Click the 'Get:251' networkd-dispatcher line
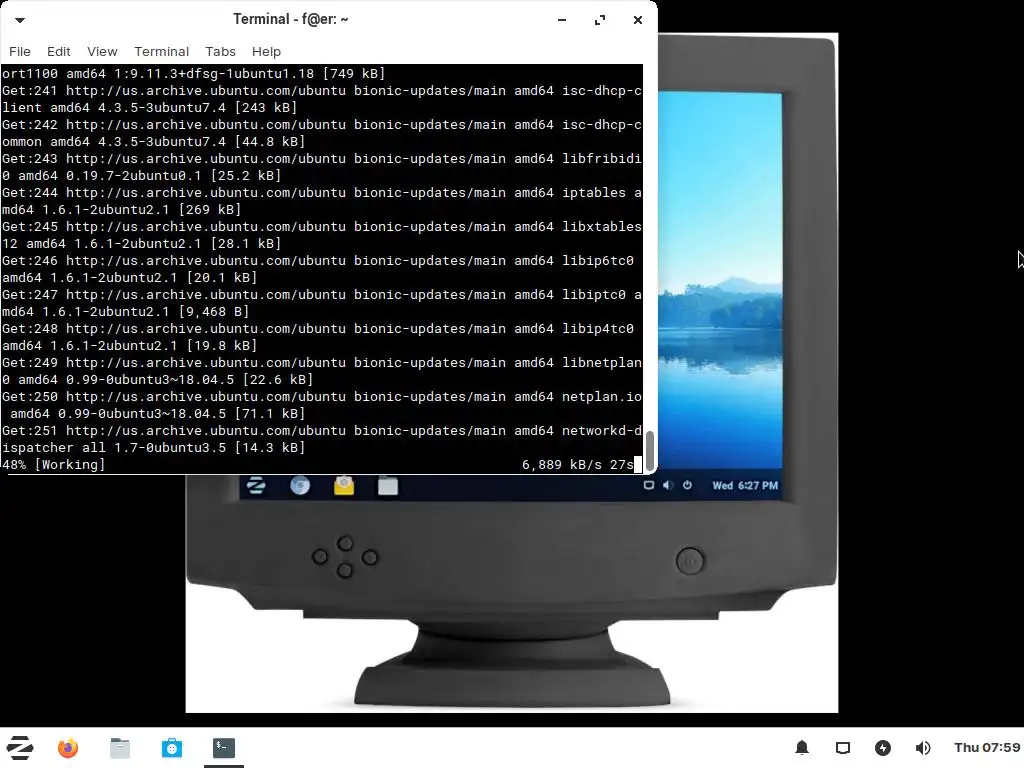This screenshot has height=768, width=1024. tap(321, 439)
